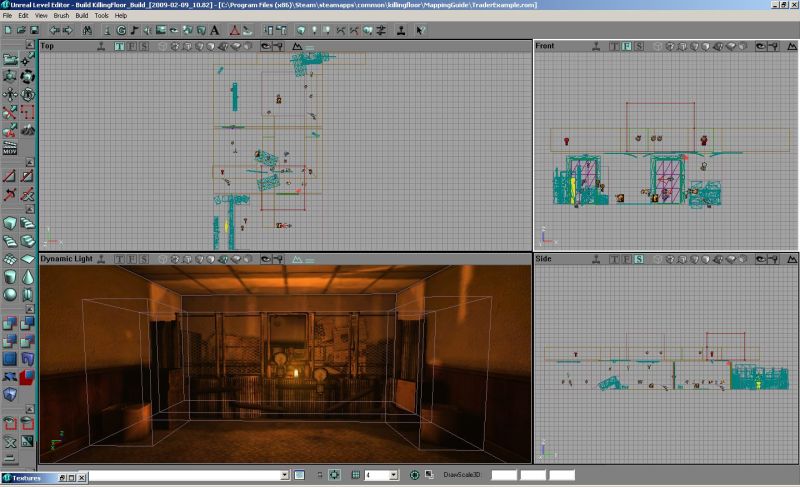The width and height of the screenshot is (800, 487).
Task: Click the first DrawScale3D value field
Action: [x=504, y=475]
